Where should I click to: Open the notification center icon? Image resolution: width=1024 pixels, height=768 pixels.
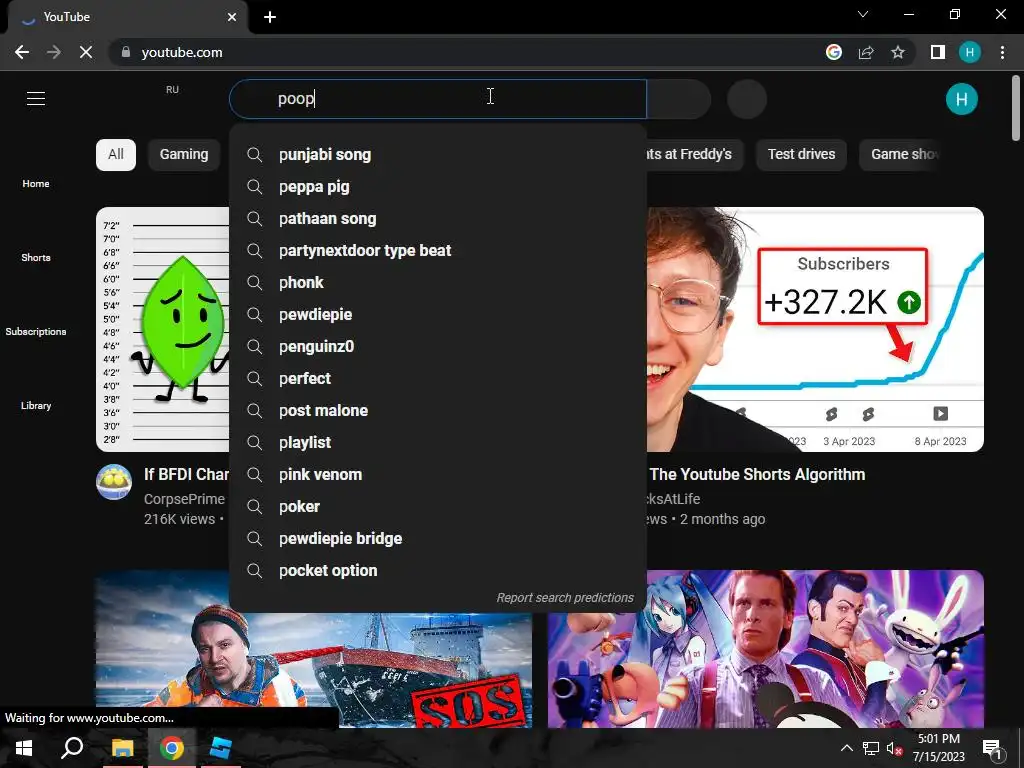pos(992,748)
